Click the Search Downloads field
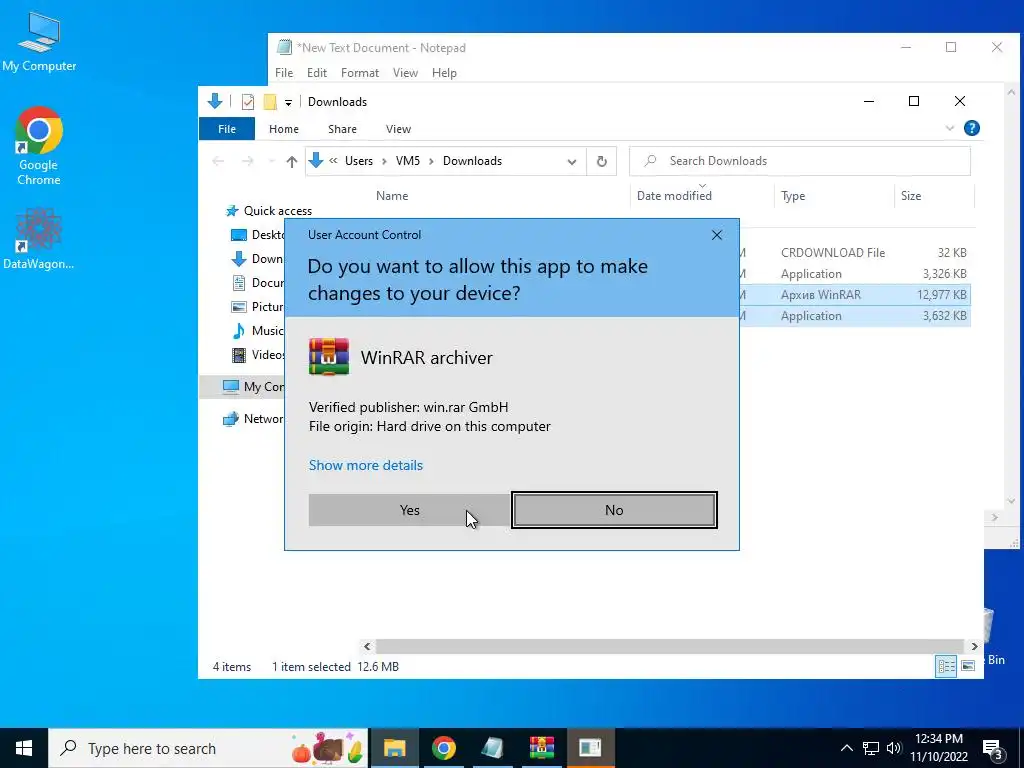 [800, 161]
